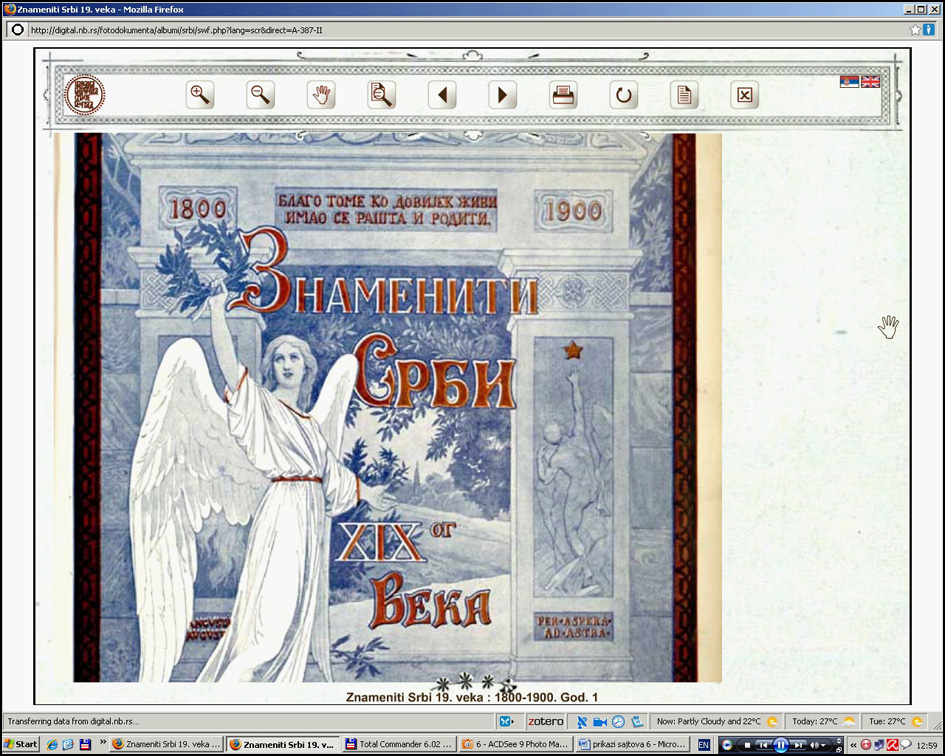The width and height of the screenshot is (945, 756).
Task: Click the rotate circular arrow icon
Action: click(624, 95)
